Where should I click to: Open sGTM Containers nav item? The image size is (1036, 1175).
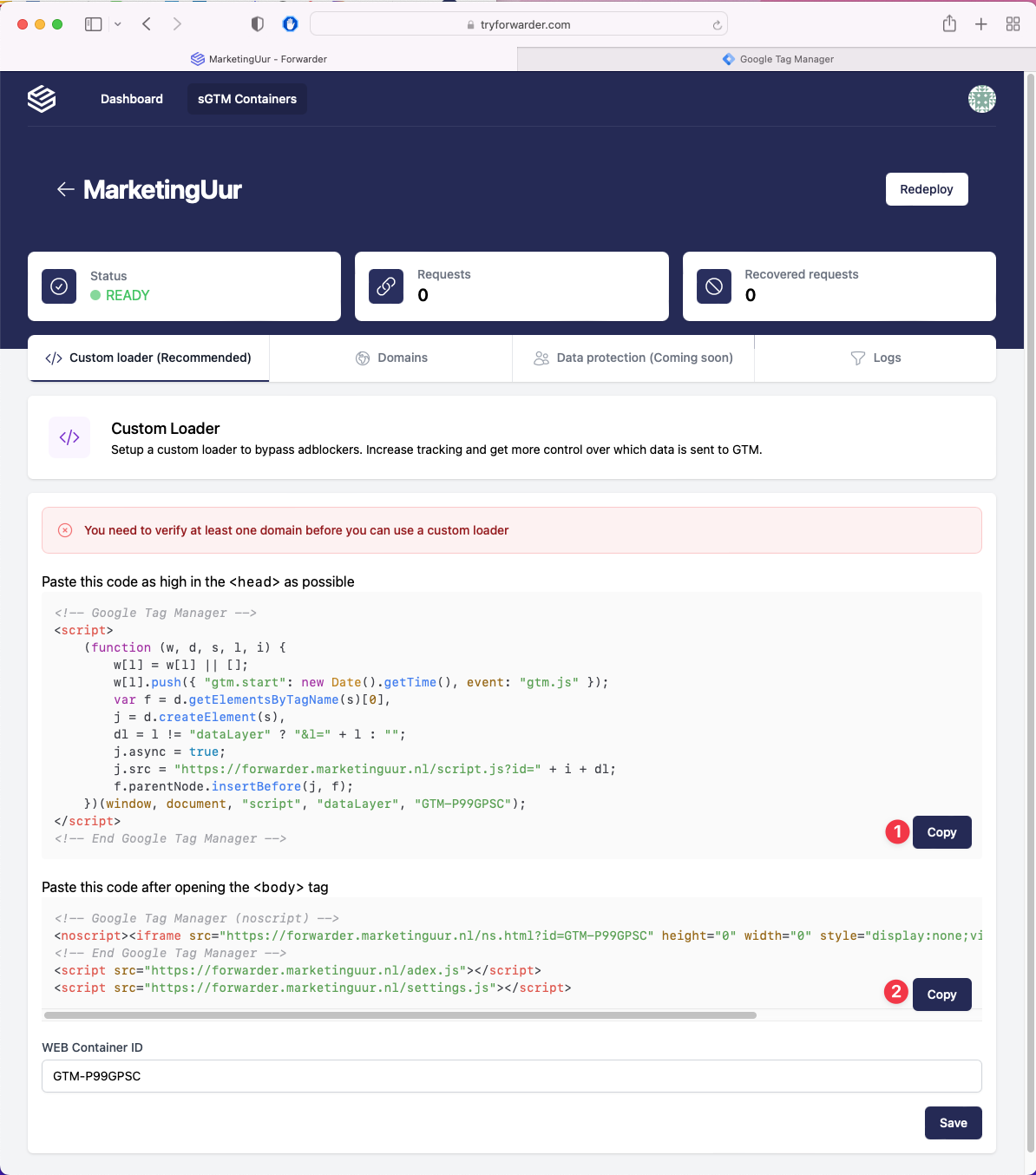[247, 99]
